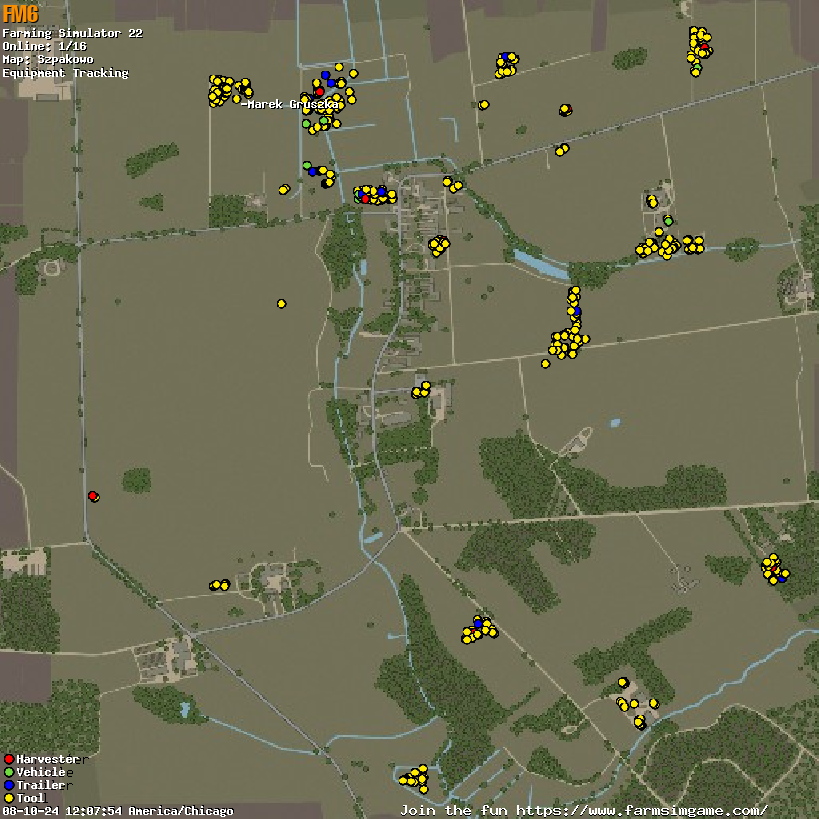Click the red Harvester dot in the legend
The width and height of the screenshot is (819, 819).
coord(9,759)
